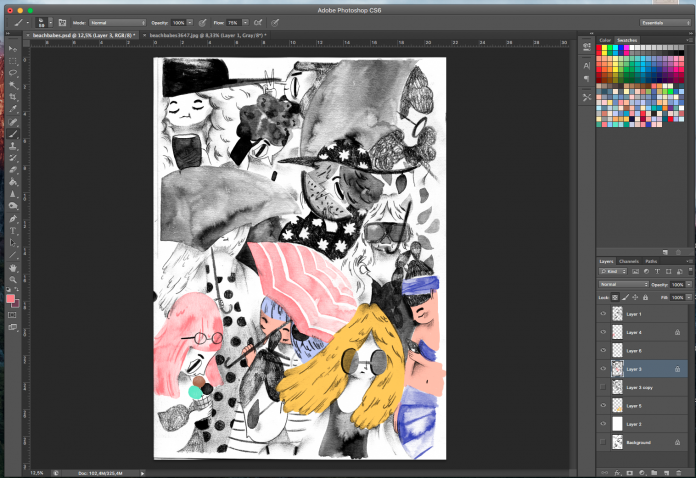Viewport: 696px width, 478px height.
Task: Enable airbrush mode icon in options bar
Action: point(258,23)
